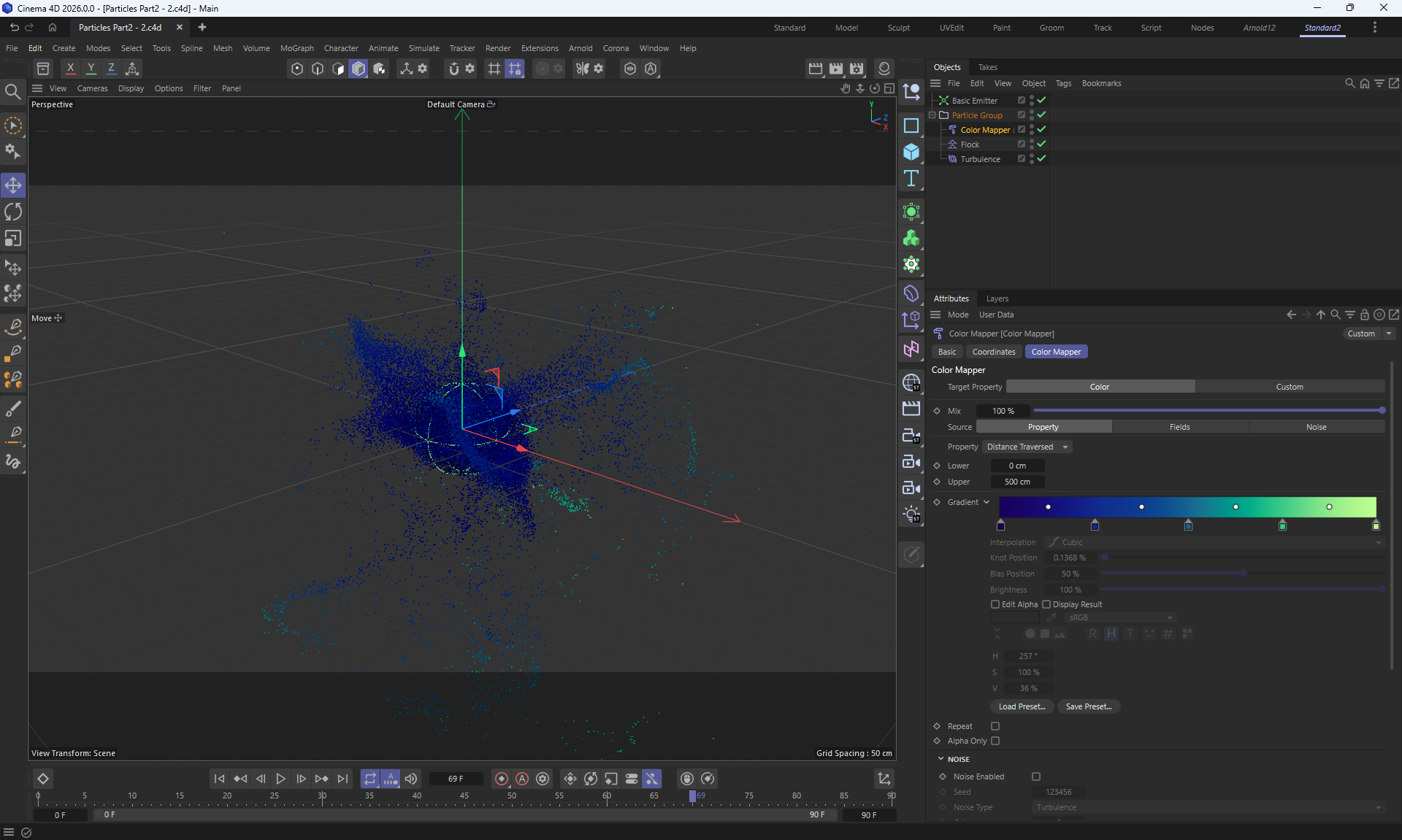Collapse the Particle Group hierarchy

tap(932, 115)
